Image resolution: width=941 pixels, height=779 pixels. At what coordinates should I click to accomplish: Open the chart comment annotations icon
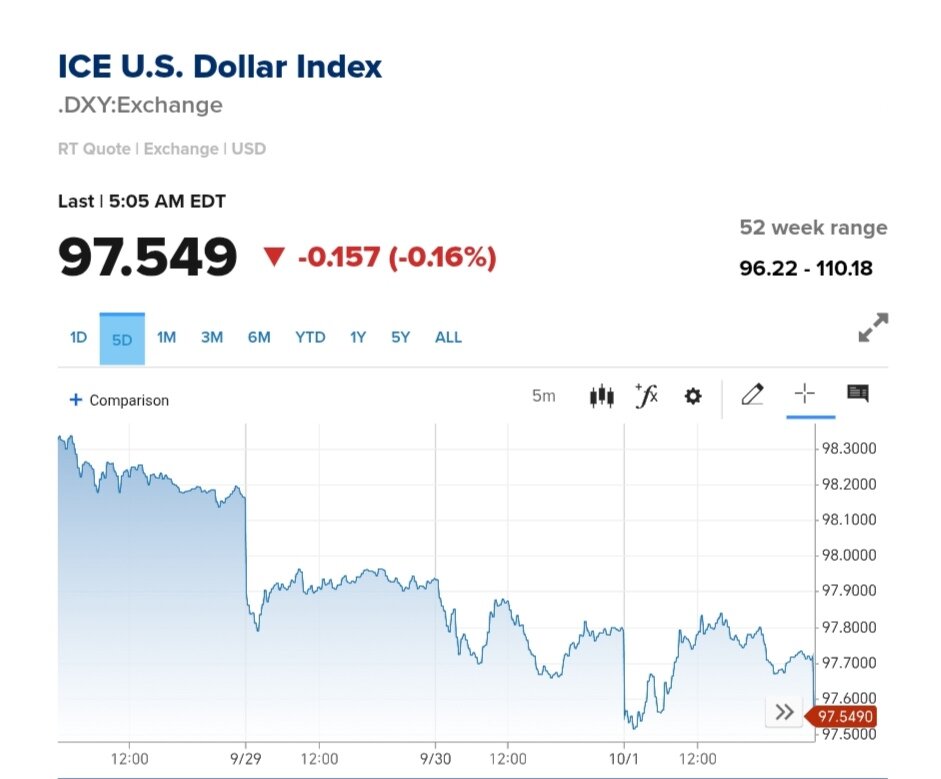[x=858, y=393]
